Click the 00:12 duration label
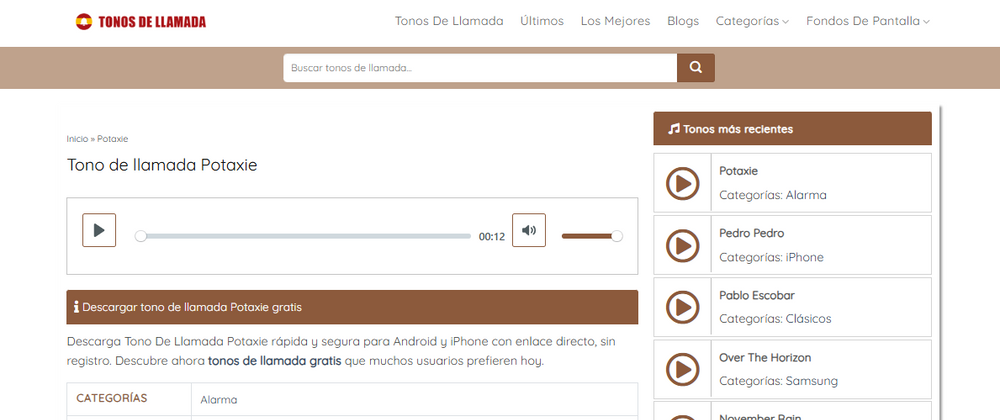Viewport: 1000px width, 420px height. click(x=492, y=237)
